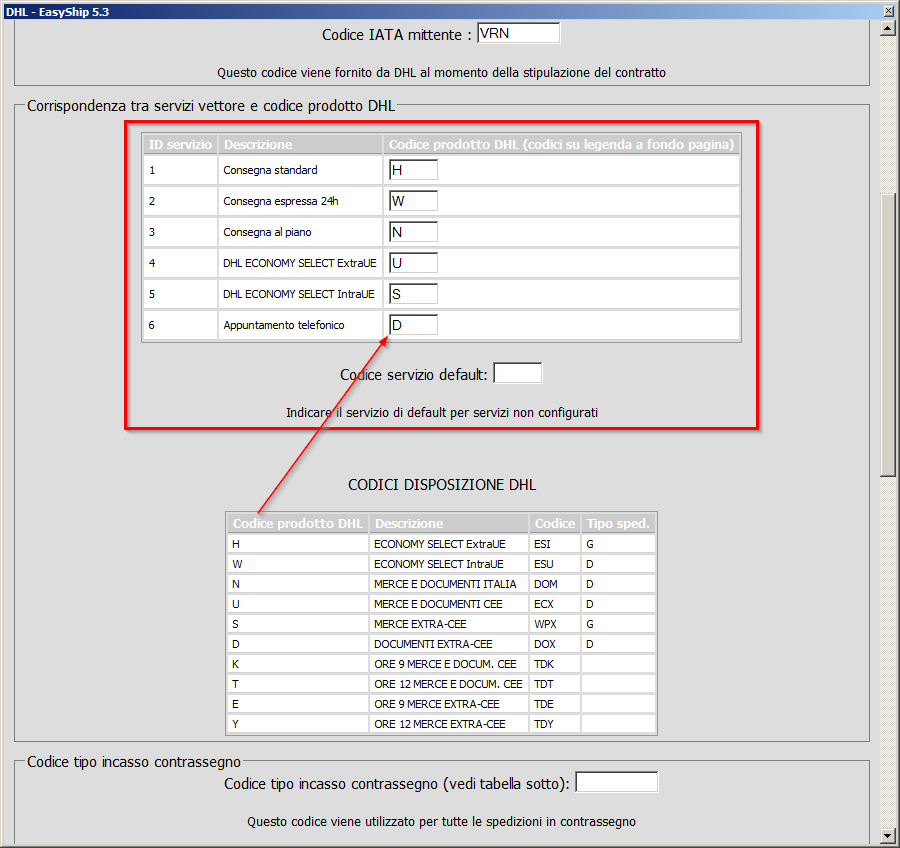Image resolution: width=900 pixels, height=848 pixels.
Task: Click the Codice IATA mittente field
Action: pos(518,33)
